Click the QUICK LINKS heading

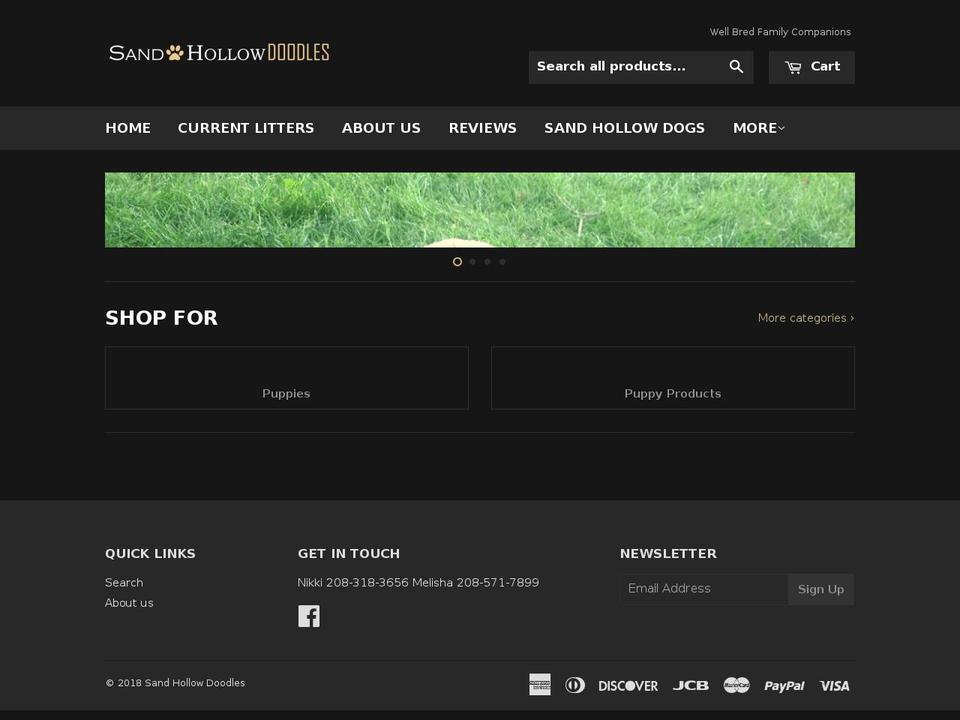tap(150, 553)
